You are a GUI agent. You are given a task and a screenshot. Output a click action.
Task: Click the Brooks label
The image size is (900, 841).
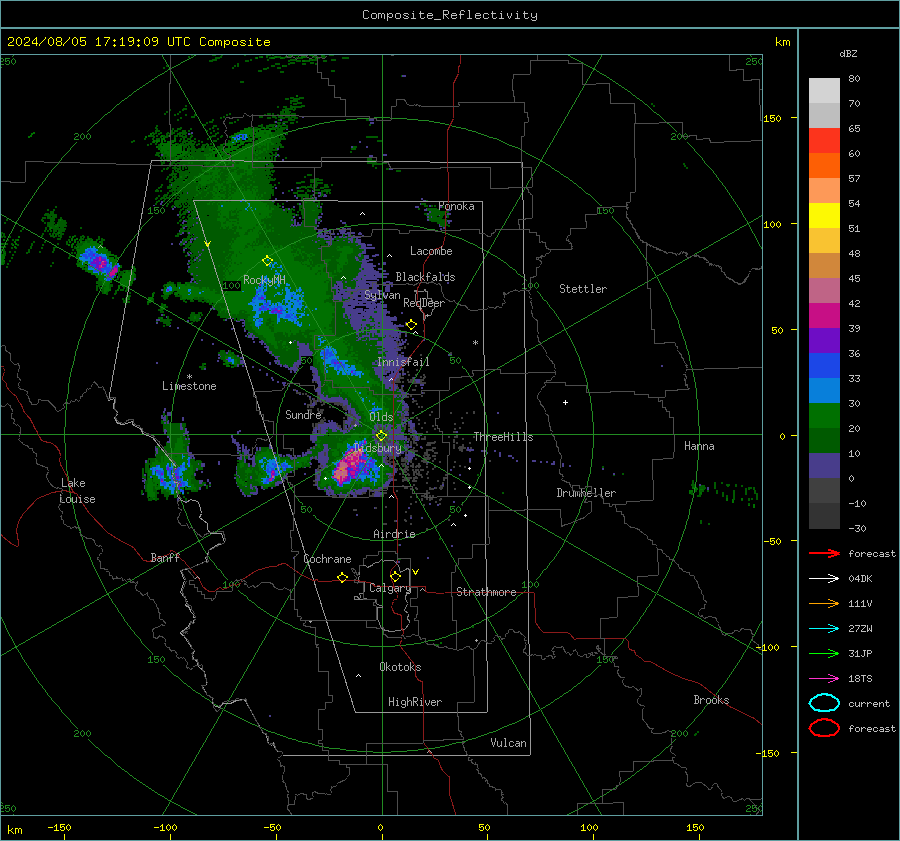click(x=711, y=700)
